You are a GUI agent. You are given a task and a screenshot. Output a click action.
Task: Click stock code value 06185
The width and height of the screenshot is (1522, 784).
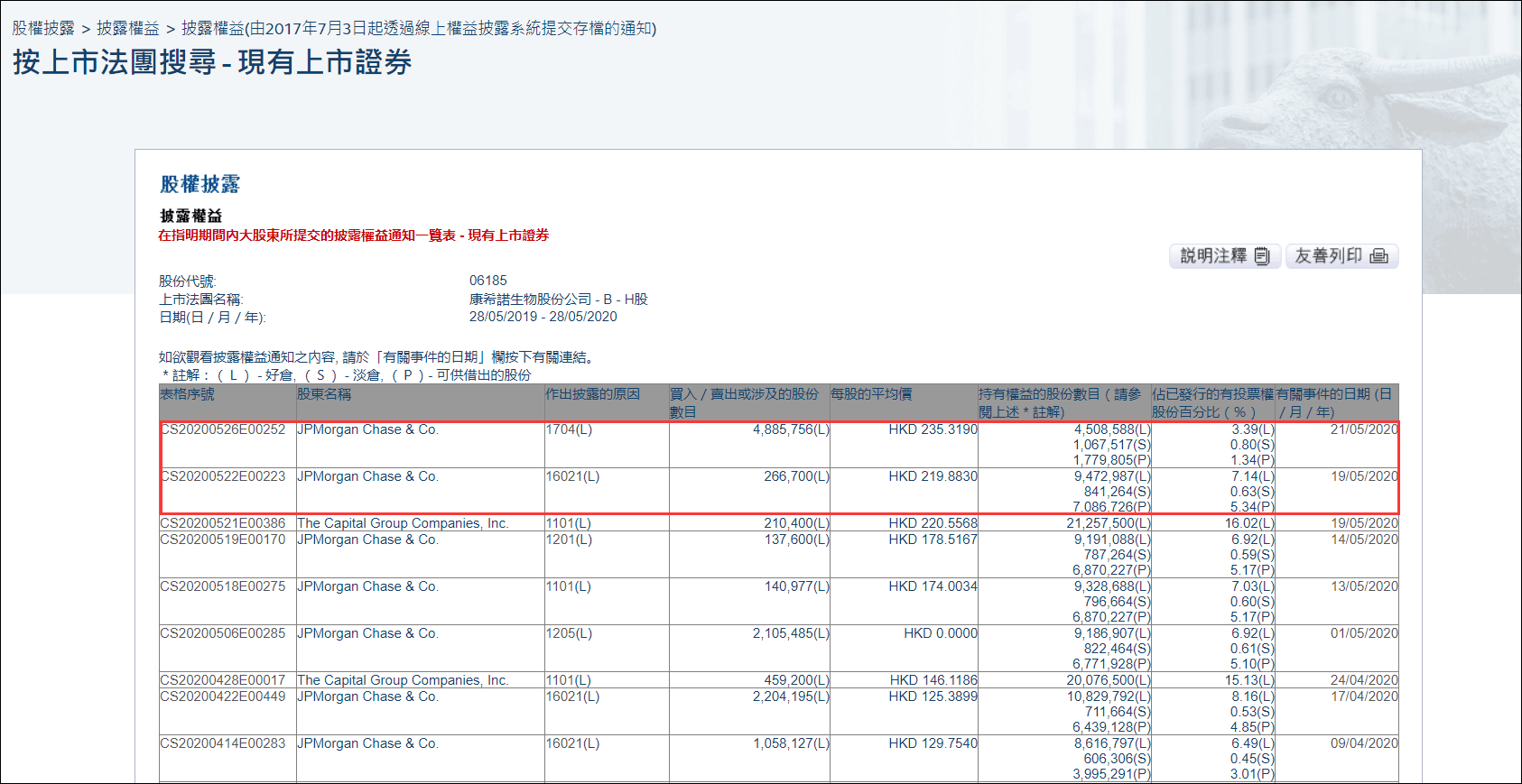click(488, 281)
